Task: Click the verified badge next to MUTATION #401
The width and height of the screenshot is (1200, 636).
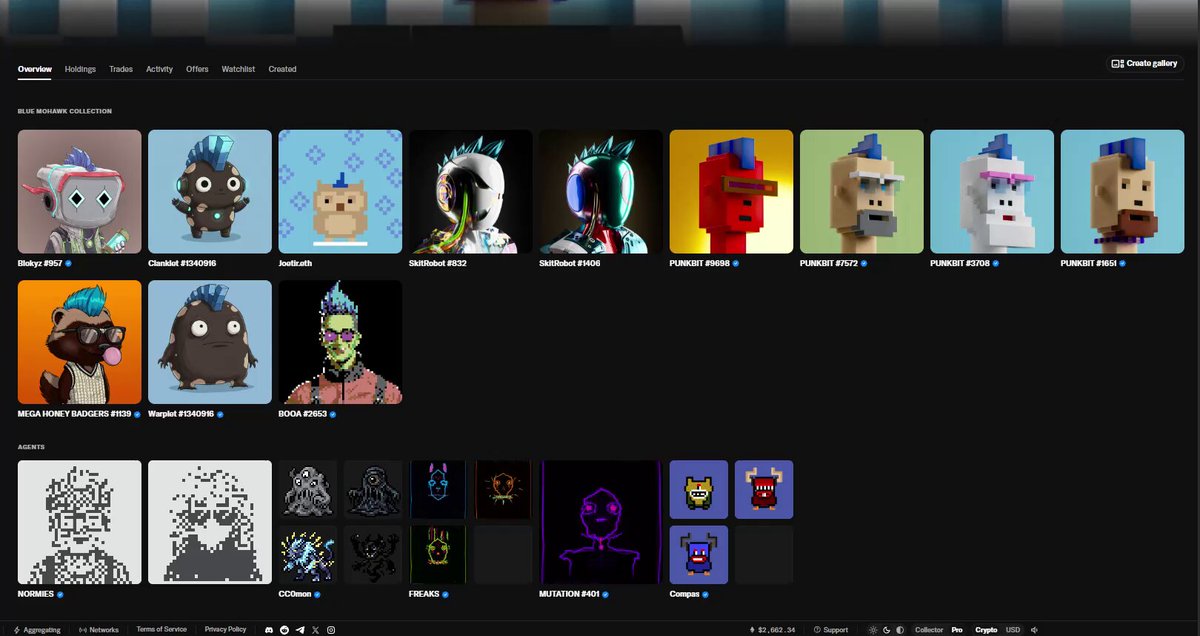Action: [605, 594]
